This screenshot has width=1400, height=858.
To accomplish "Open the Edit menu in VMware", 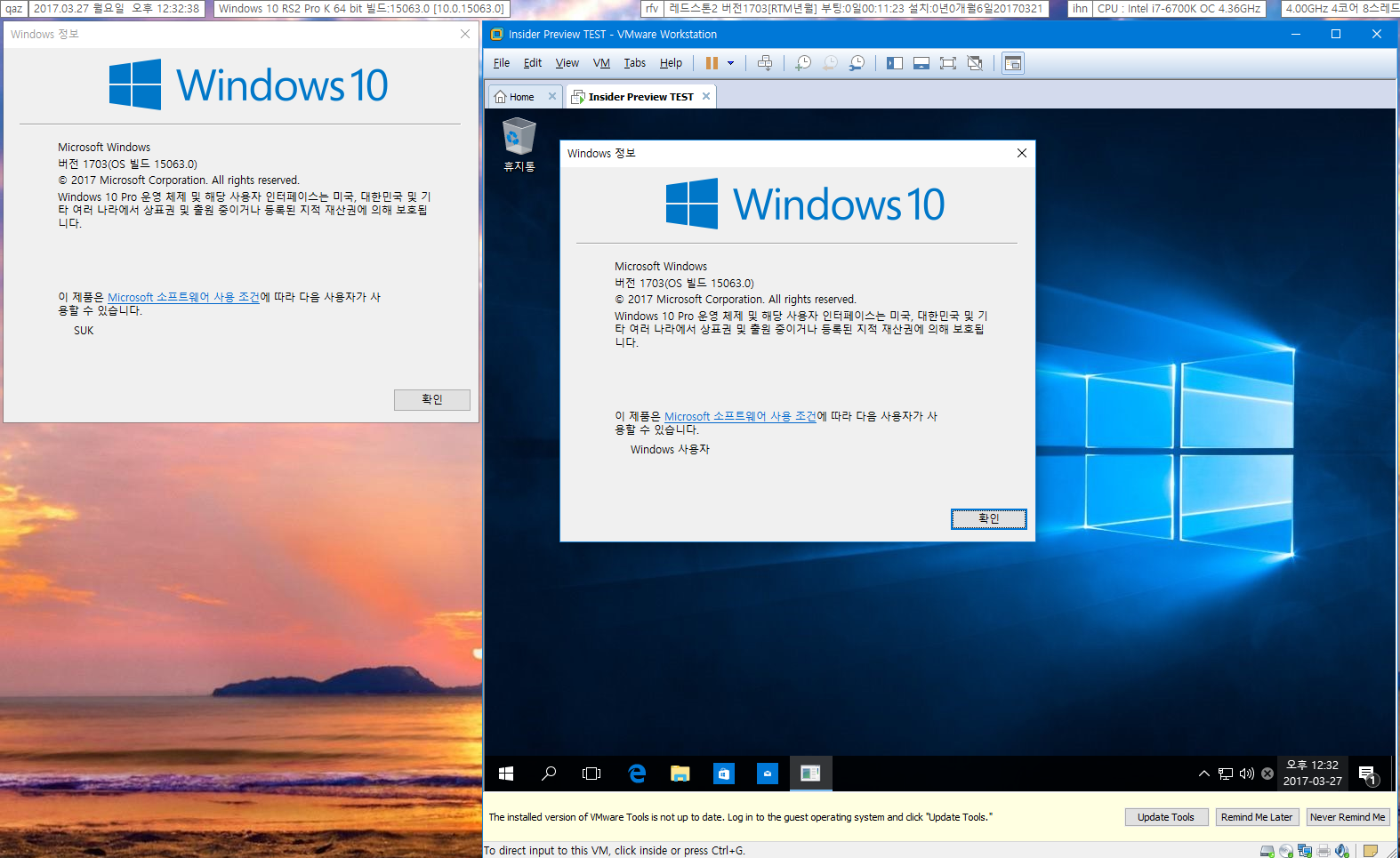I will click(x=533, y=63).
